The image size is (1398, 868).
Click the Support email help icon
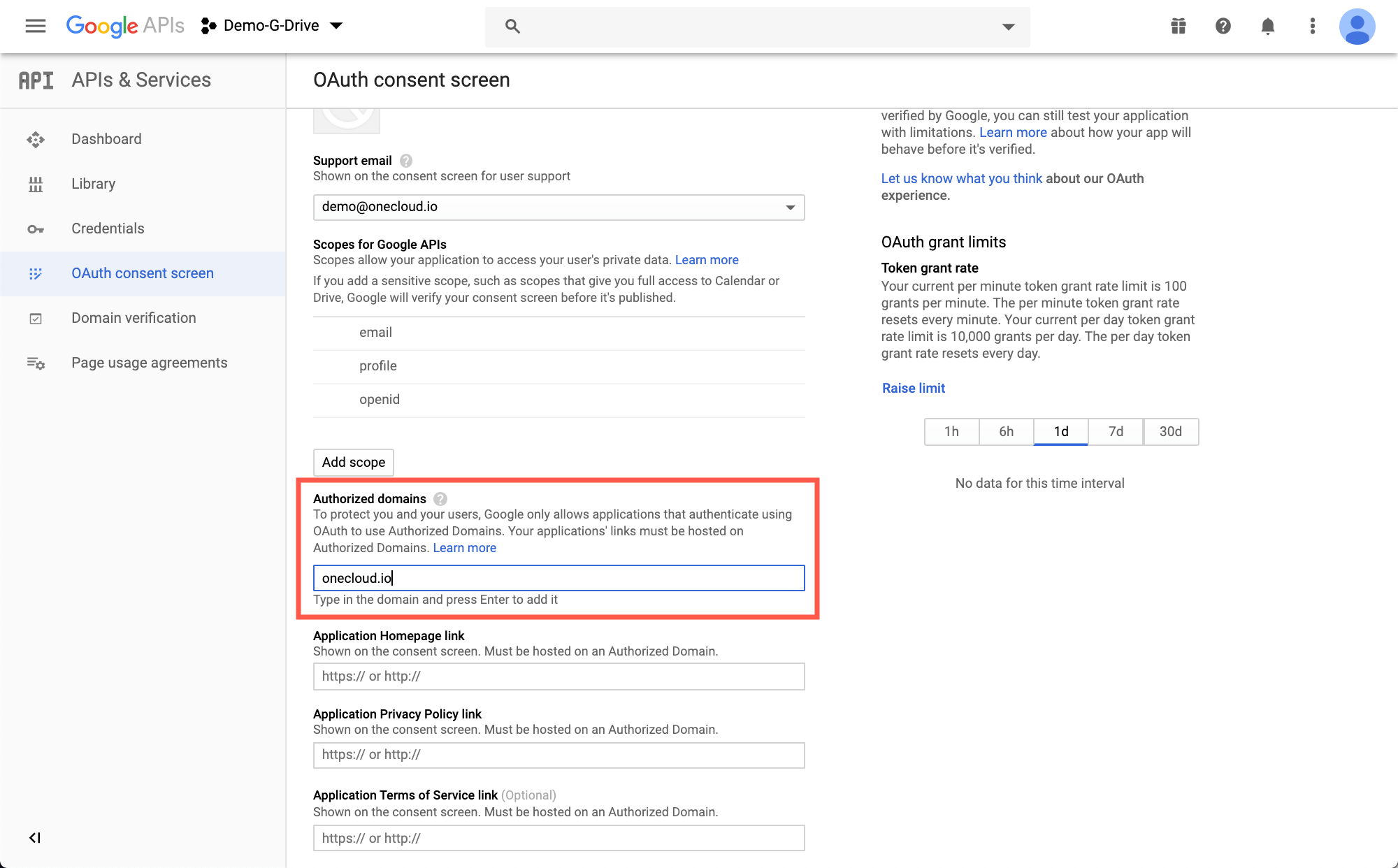point(405,160)
